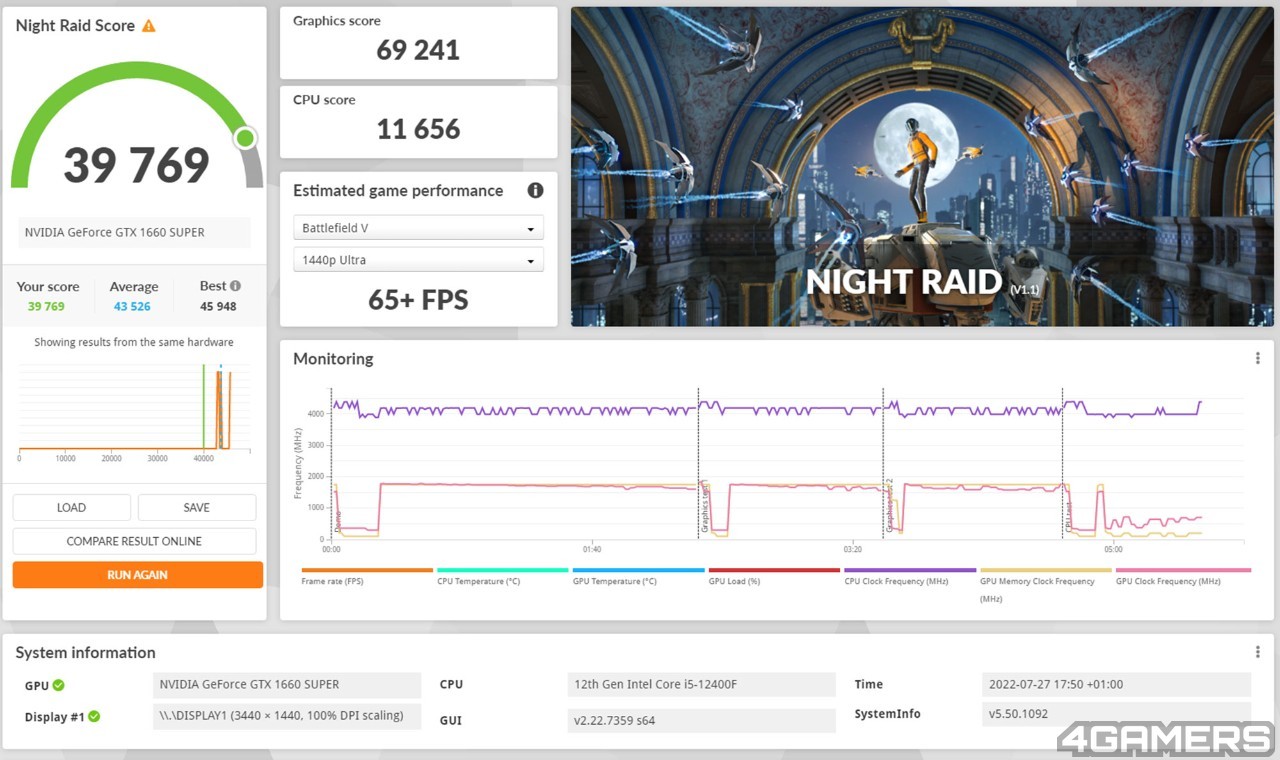Click the 65+ FPS estimate text
The width and height of the screenshot is (1280, 760).
coord(418,299)
